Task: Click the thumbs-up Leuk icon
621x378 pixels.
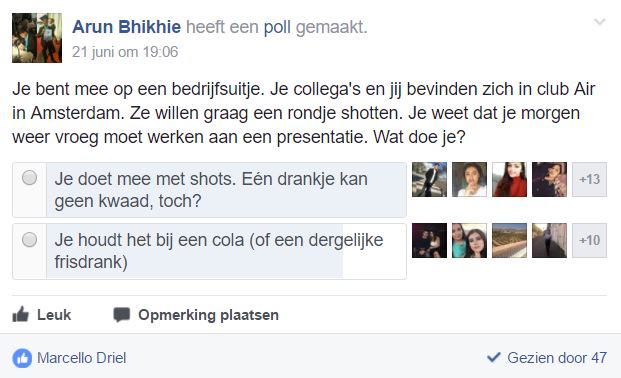Action: click(21, 315)
